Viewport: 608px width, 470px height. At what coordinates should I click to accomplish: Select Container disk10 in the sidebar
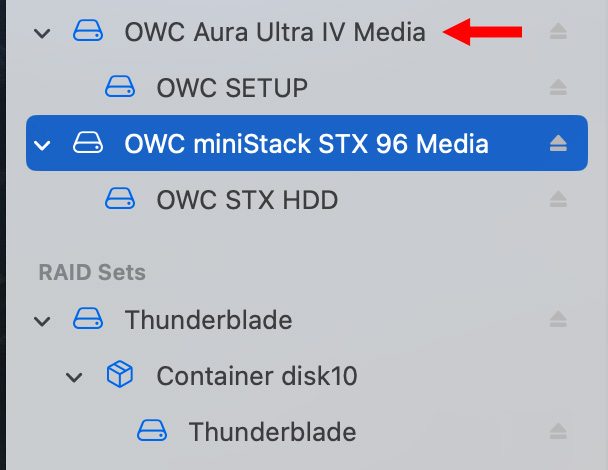257,377
